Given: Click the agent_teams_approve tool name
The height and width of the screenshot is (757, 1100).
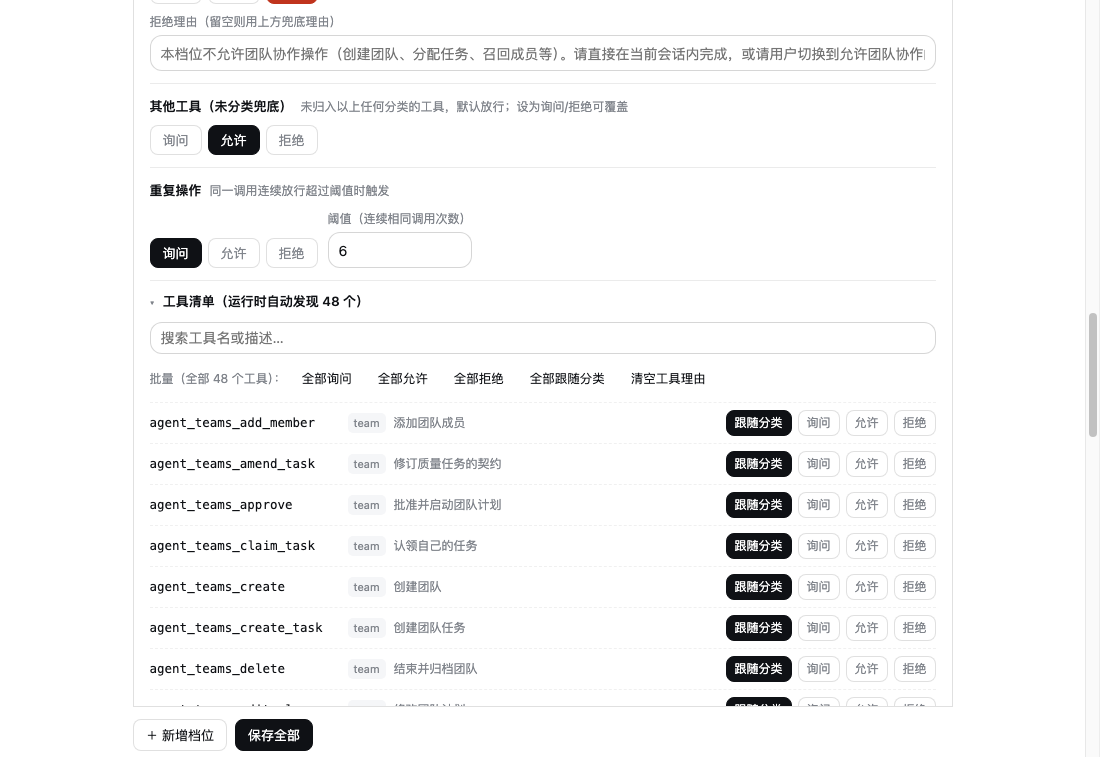Looking at the screenshot, I should [x=221, y=505].
